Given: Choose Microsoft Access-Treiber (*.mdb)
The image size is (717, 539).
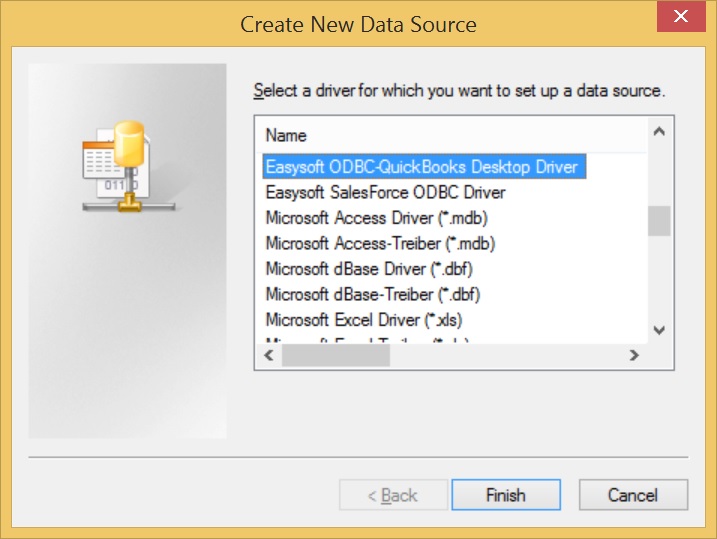Looking at the screenshot, I should point(380,244).
